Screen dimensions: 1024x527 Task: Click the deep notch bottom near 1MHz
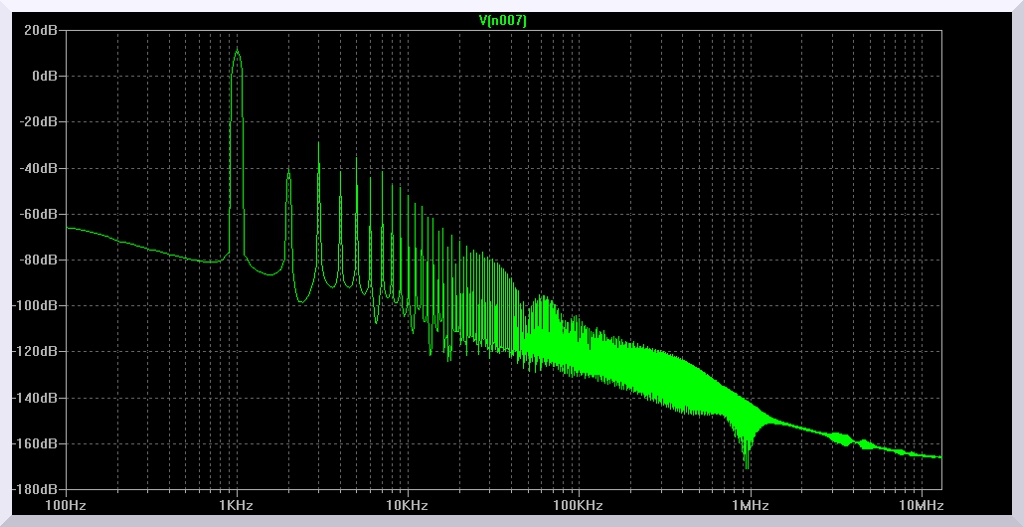click(747, 468)
